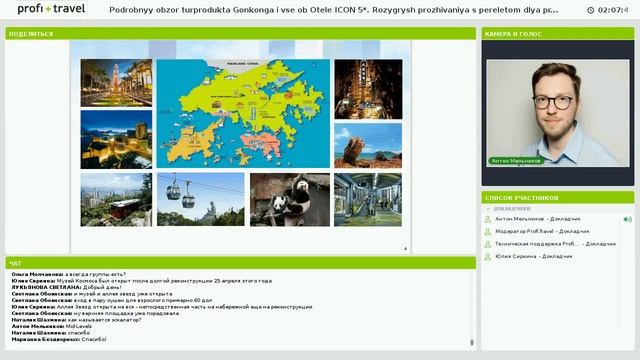This screenshot has width=640, height=360.
Task: Click the Антон Мельников name label on video
Action: pos(516,161)
